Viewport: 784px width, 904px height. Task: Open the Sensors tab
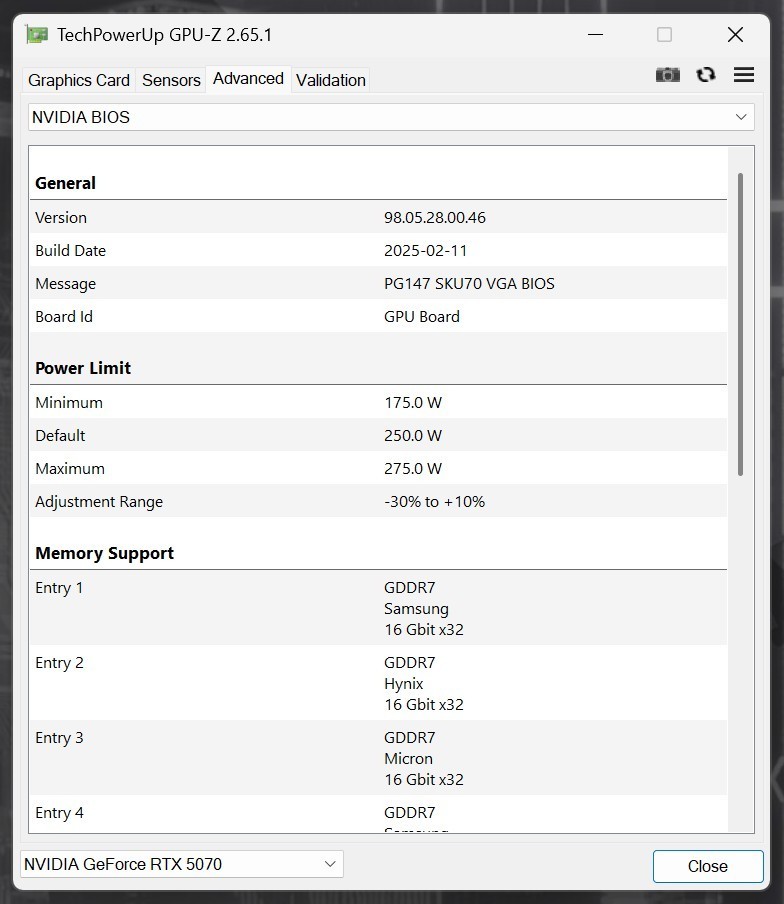click(170, 80)
